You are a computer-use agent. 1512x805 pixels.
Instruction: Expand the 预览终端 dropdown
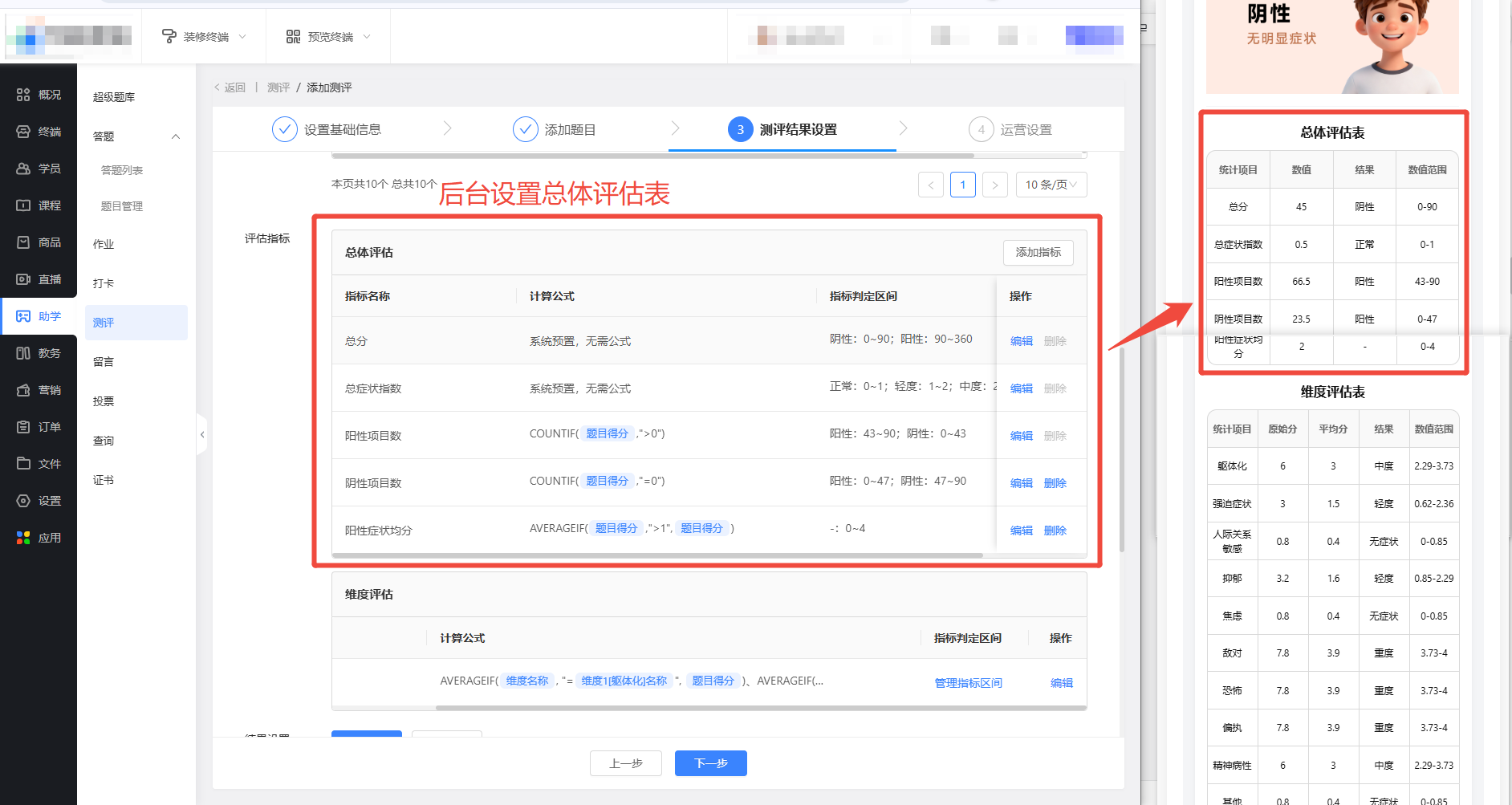tap(328, 37)
